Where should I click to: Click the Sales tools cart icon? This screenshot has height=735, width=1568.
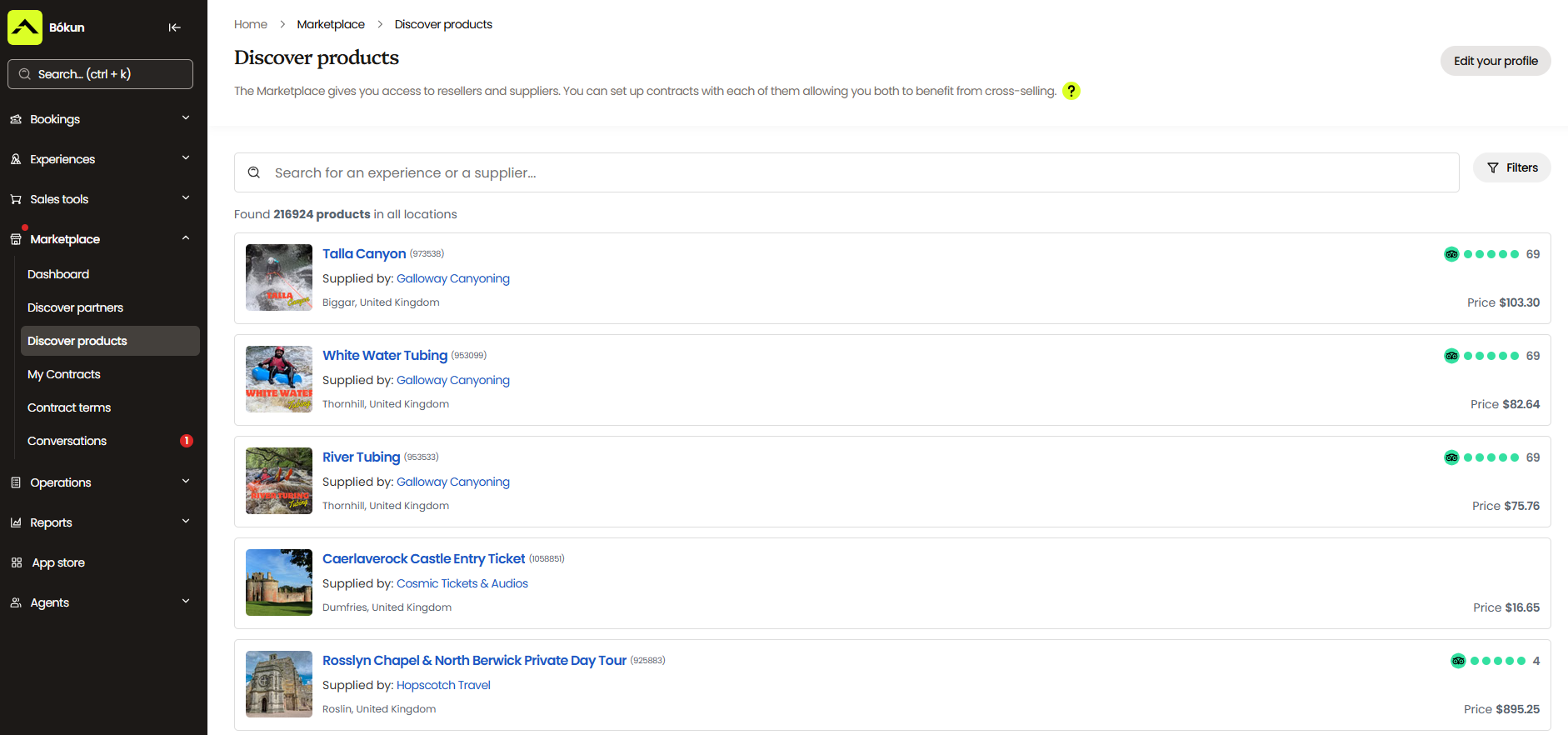[x=16, y=199]
